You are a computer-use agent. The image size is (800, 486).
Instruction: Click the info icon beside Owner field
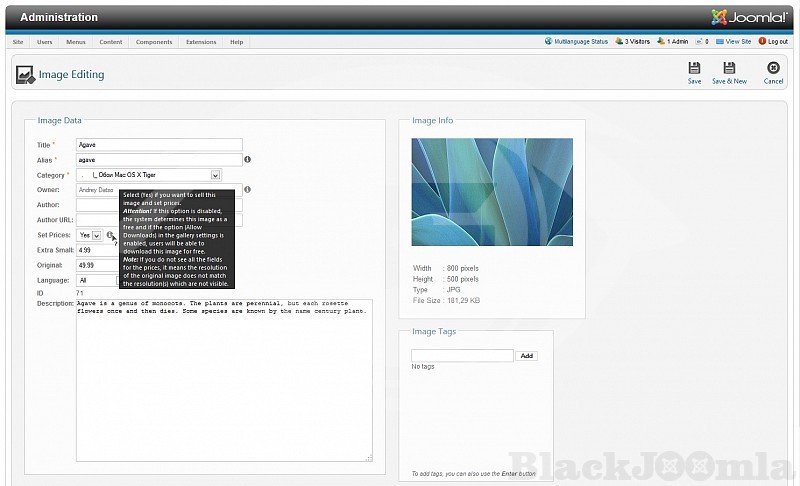[x=247, y=189]
